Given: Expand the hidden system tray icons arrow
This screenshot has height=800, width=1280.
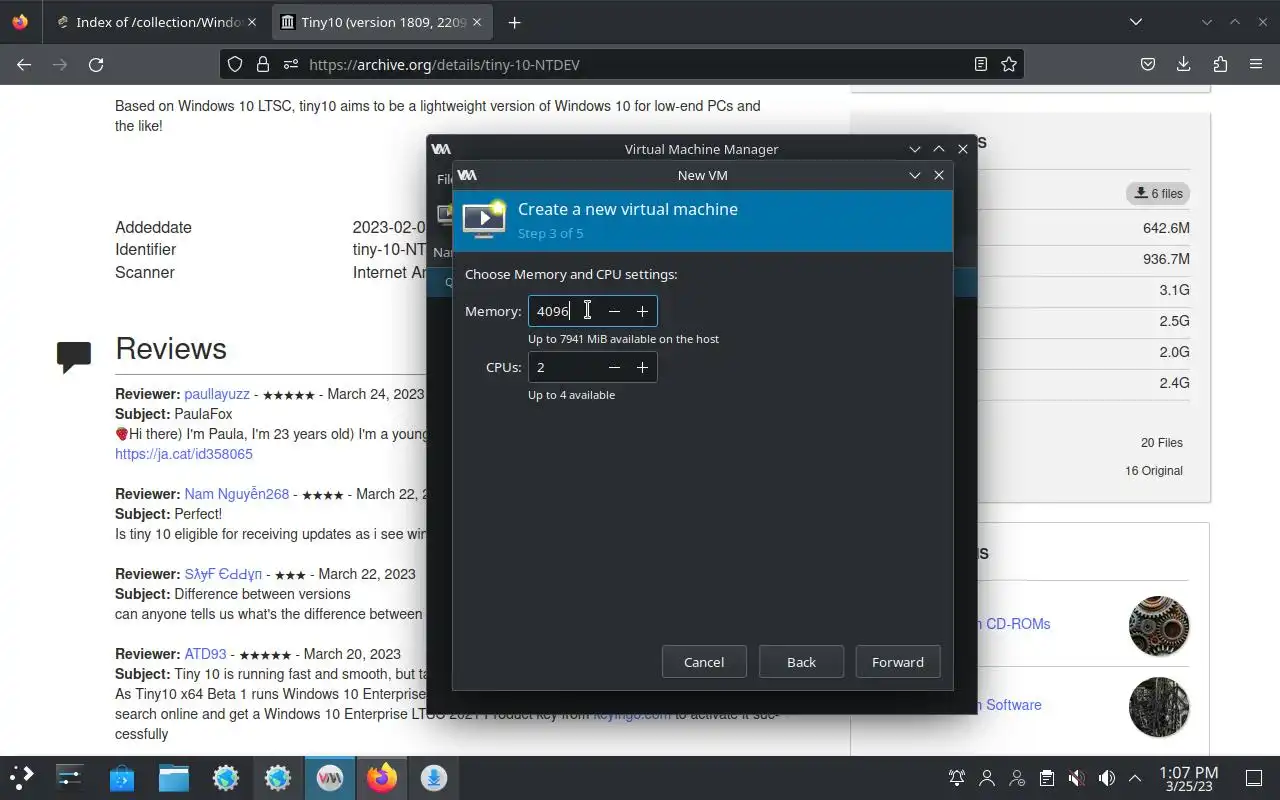Looking at the screenshot, I should coord(1135,778).
